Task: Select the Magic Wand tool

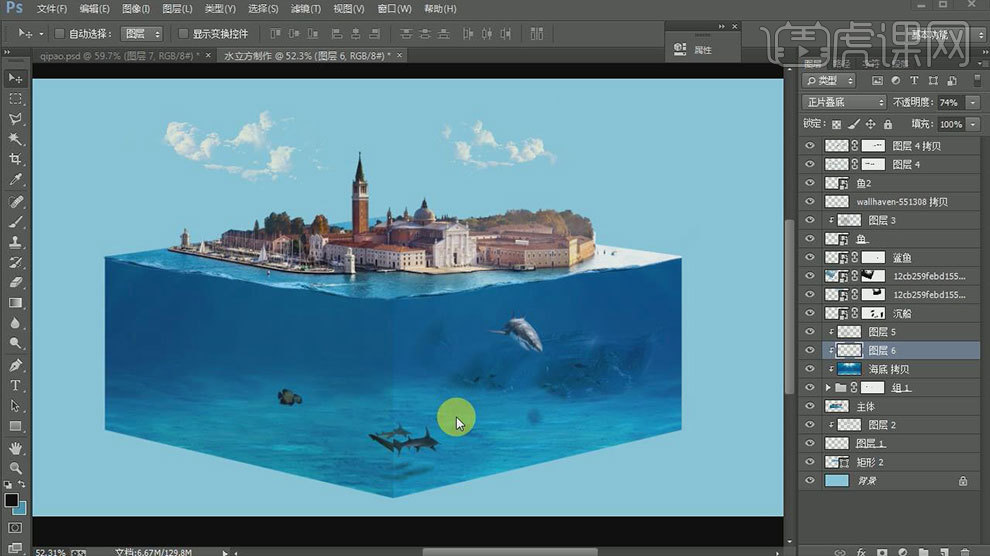Action: [x=15, y=139]
